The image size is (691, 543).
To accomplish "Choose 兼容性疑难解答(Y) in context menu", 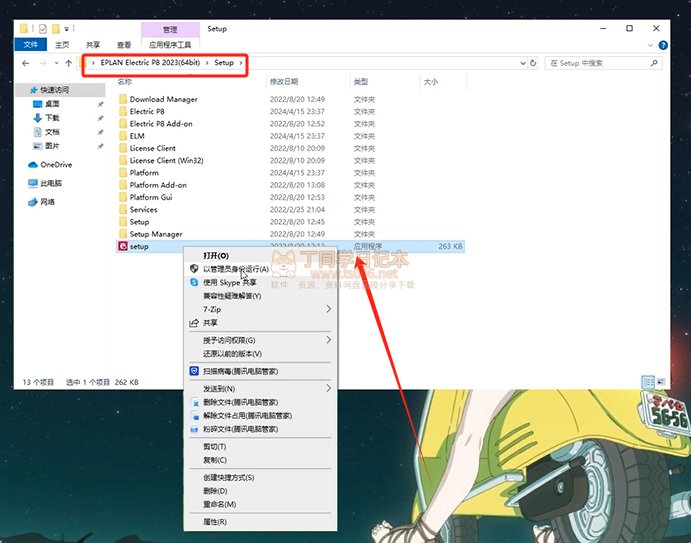I will click(260, 296).
